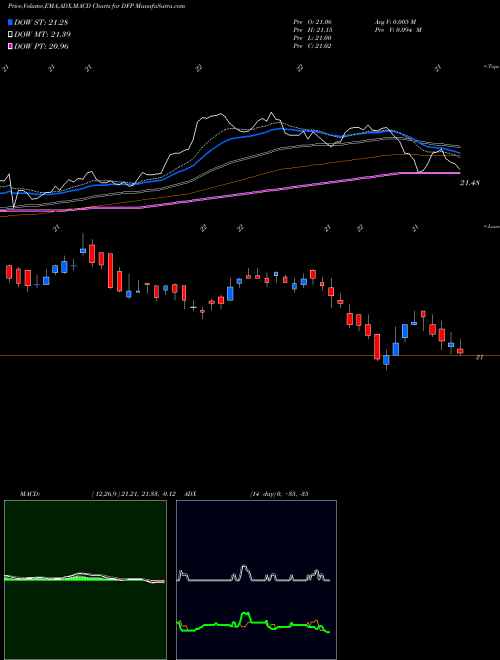This screenshot has width=500, height=660.
Task: Click the '<Tops' axis label
Action: [x=491, y=67]
